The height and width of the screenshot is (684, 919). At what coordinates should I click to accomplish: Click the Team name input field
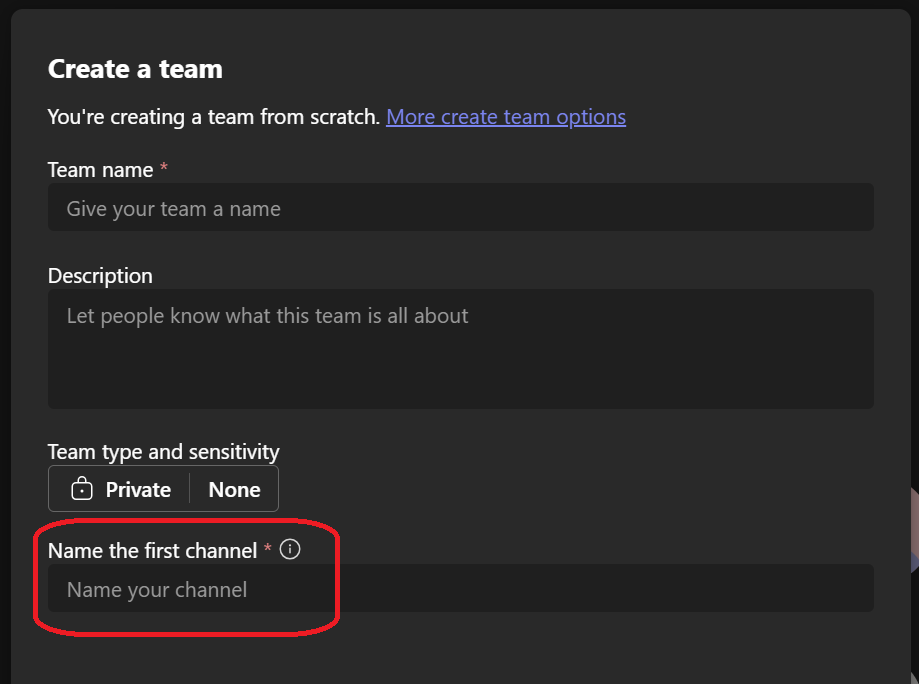460,208
